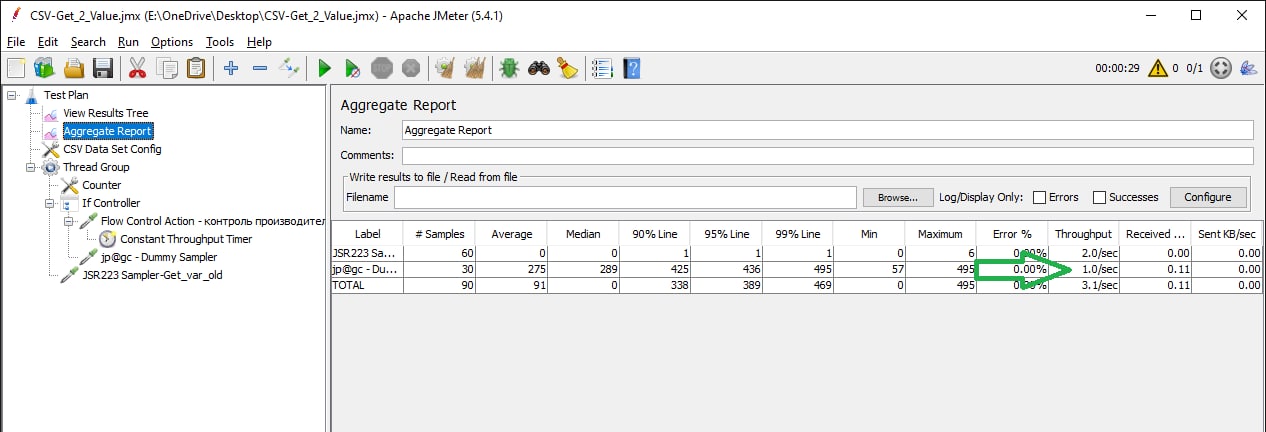Open the Help menu
1266x432 pixels.
259,42
